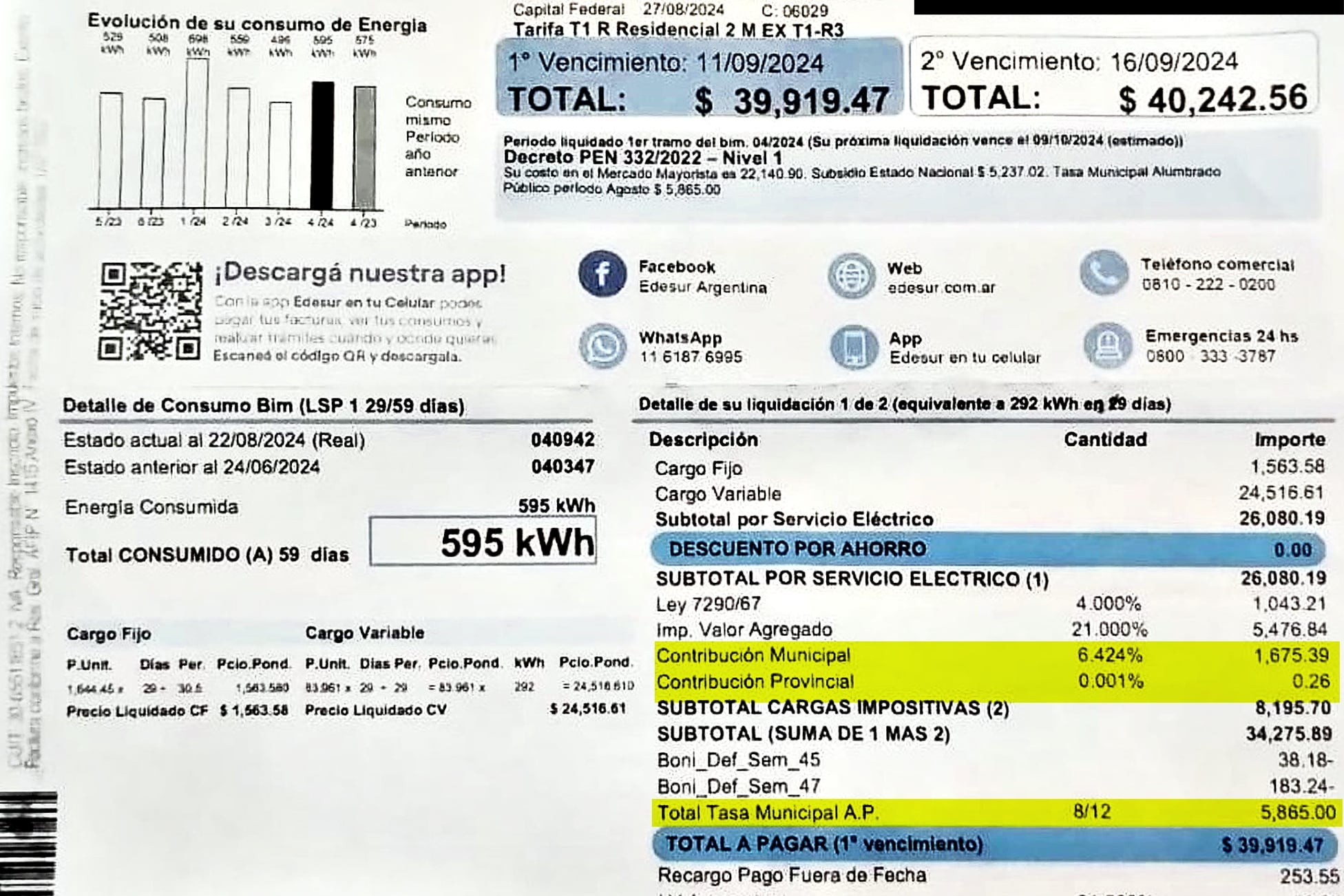The width and height of the screenshot is (1344, 896).
Task: Click the black 4/24 consumption bar
Action: 322,145
